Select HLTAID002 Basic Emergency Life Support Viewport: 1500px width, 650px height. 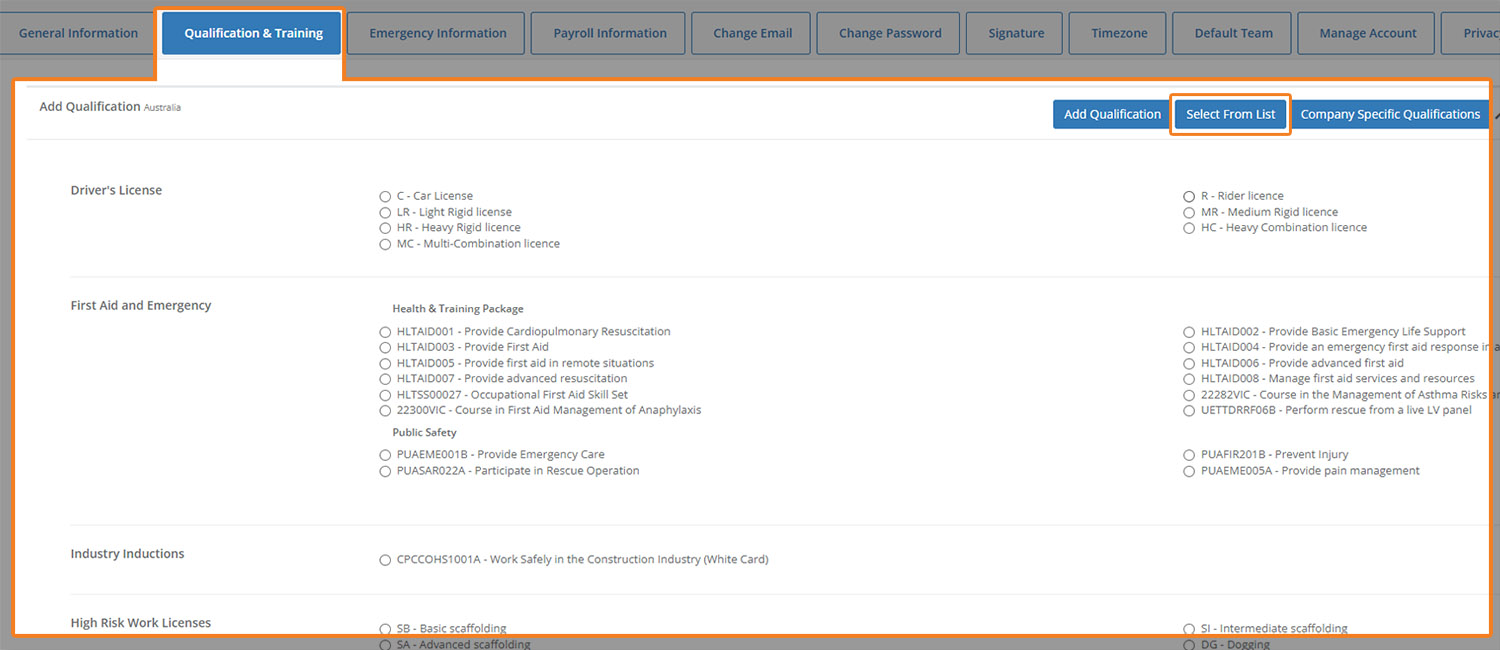(x=1189, y=332)
